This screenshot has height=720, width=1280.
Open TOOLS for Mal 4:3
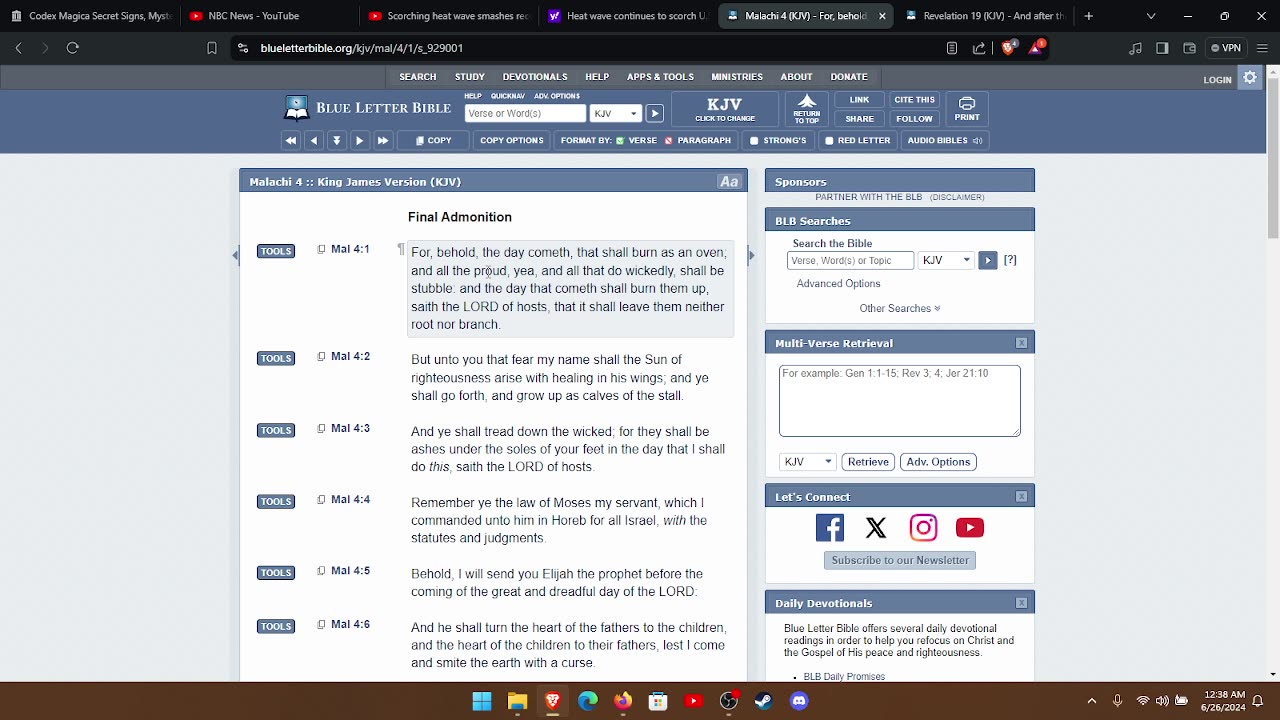[x=276, y=430]
